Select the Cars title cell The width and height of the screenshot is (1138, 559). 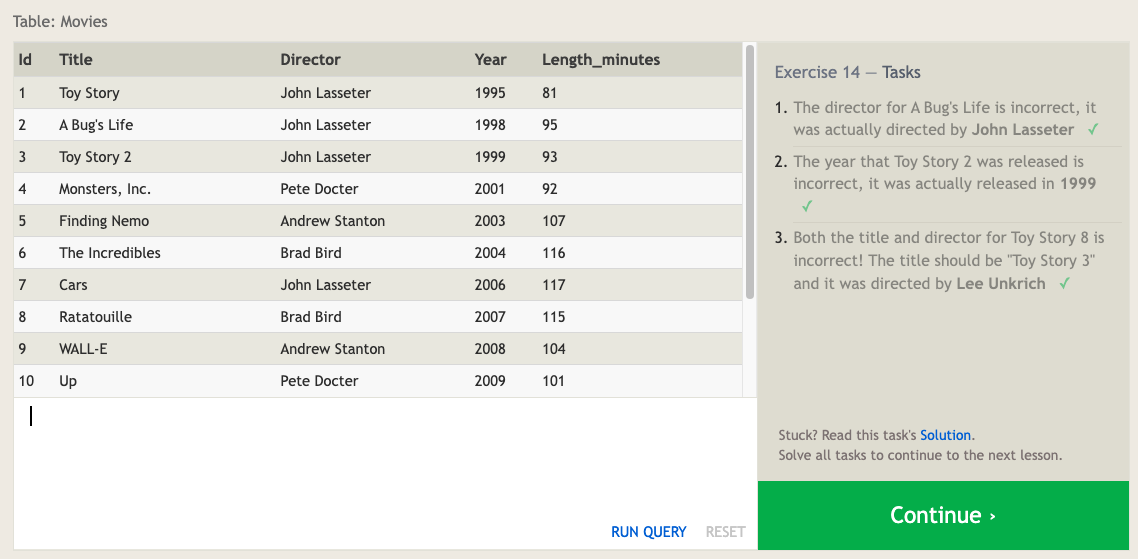coord(73,285)
